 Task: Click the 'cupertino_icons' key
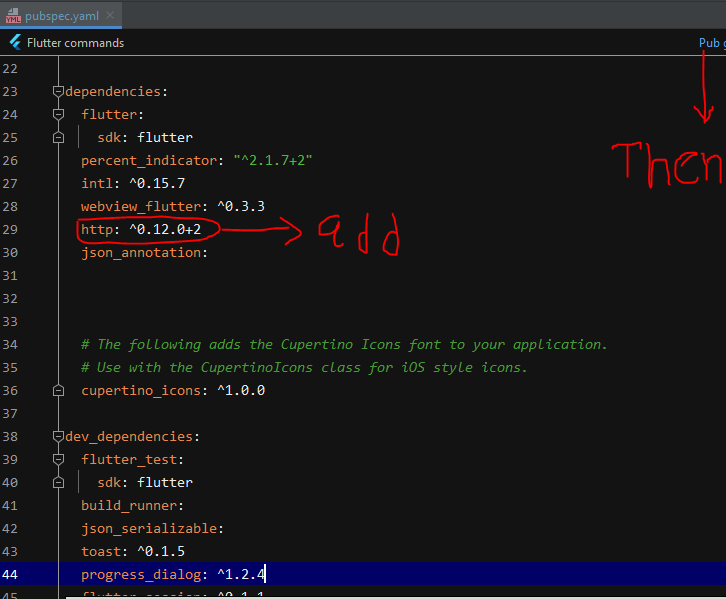(141, 391)
